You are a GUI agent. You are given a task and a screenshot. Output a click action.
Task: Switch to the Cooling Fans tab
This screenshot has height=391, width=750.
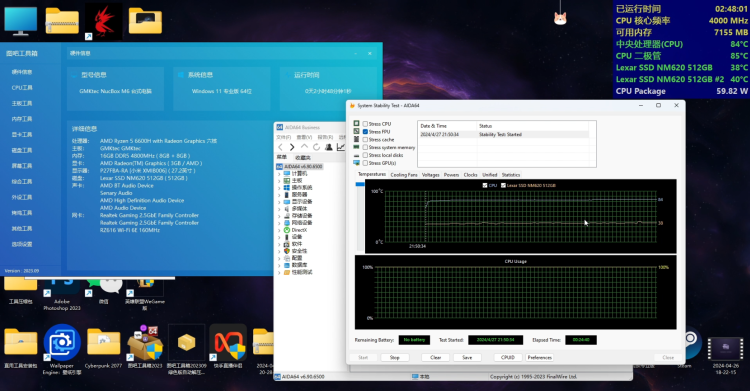coord(404,175)
